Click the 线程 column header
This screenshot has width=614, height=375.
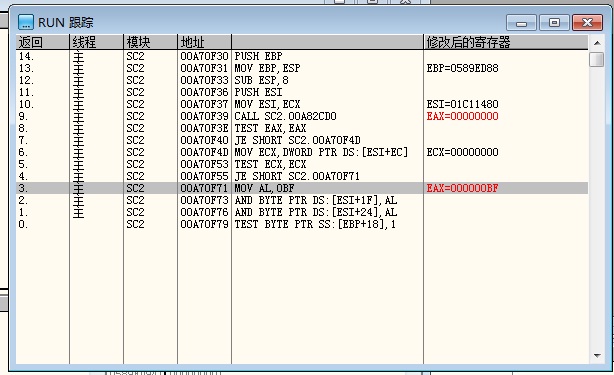97,42
